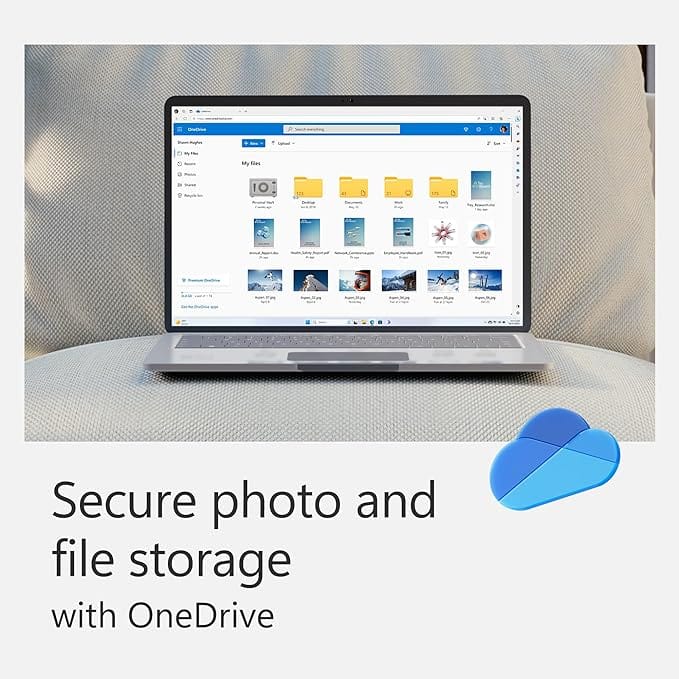Expand the Upload dropdown

(283, 143)
